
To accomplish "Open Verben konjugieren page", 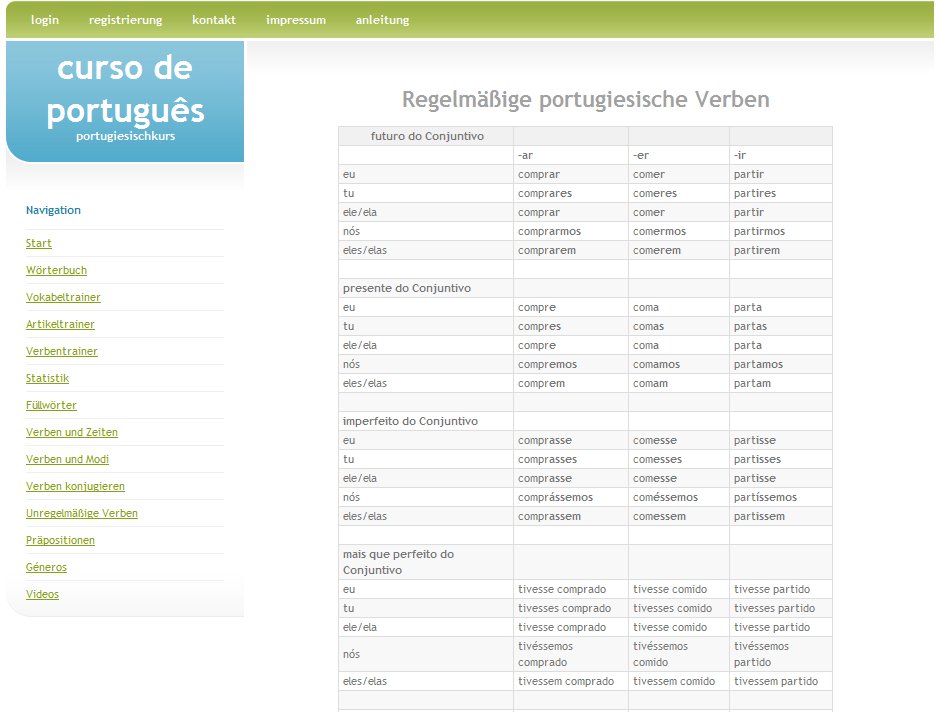I will tap(75, 487).
